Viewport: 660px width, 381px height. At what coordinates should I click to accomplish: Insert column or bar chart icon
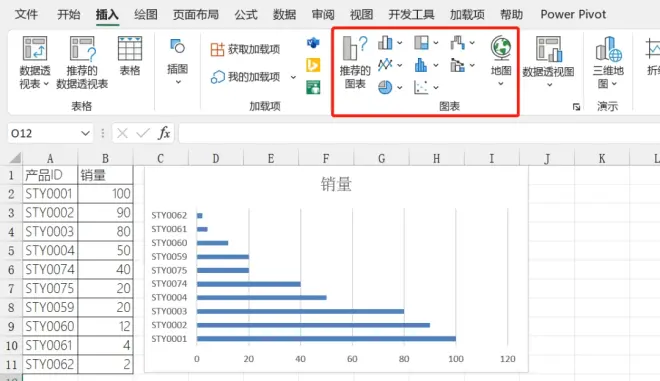tap(385, 43)
